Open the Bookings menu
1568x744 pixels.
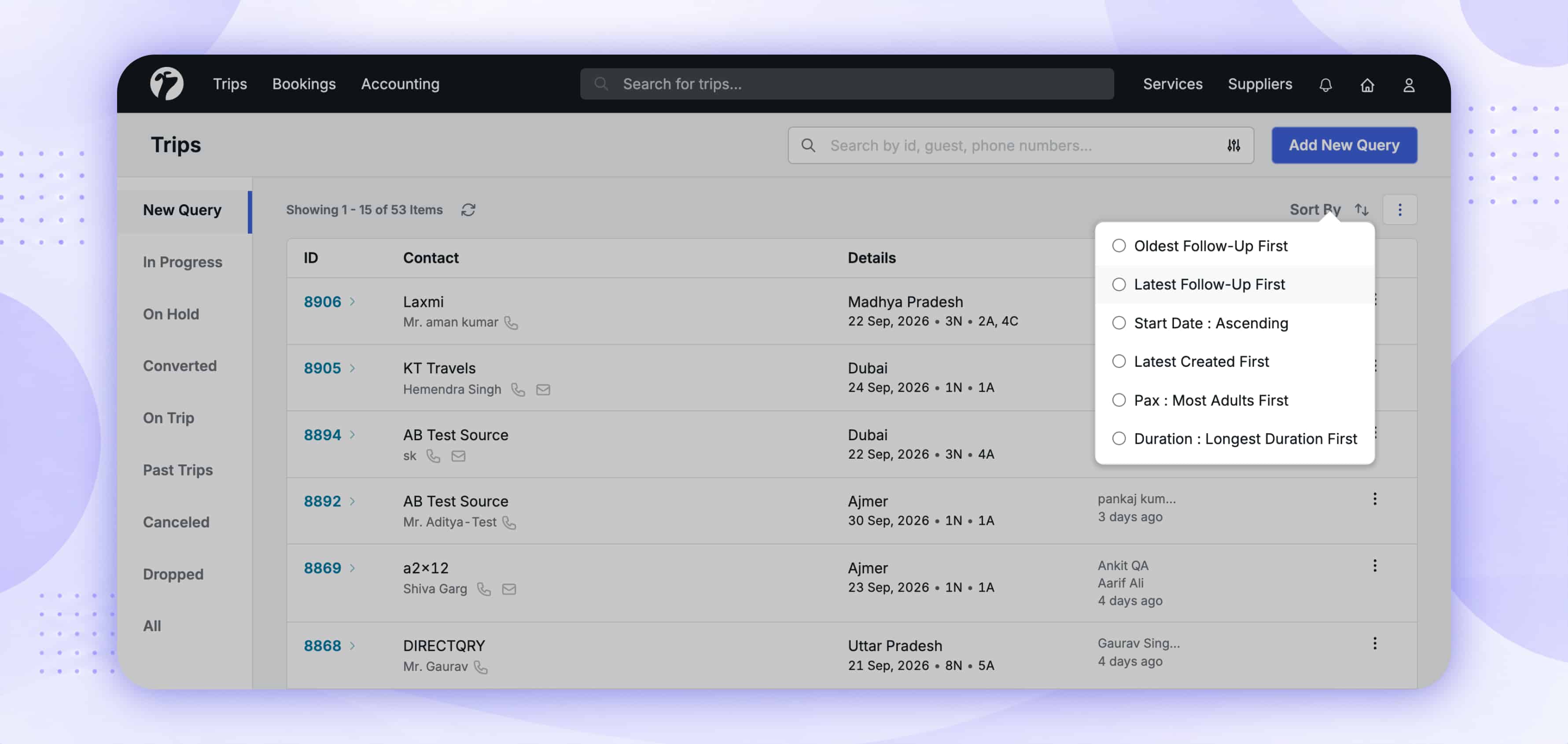point(304,84)
